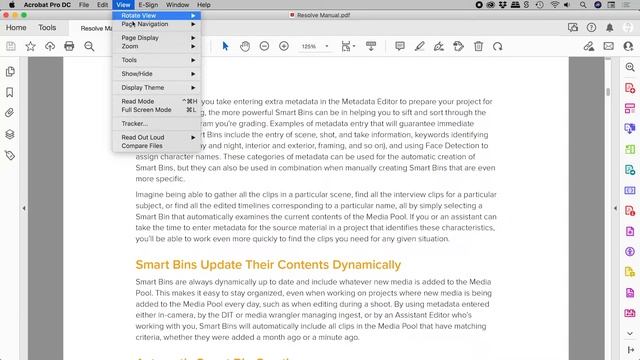Viewport: 640px width, 360px height.
Task: Click the scrolling mode icon
Action: tap(371, 46)
